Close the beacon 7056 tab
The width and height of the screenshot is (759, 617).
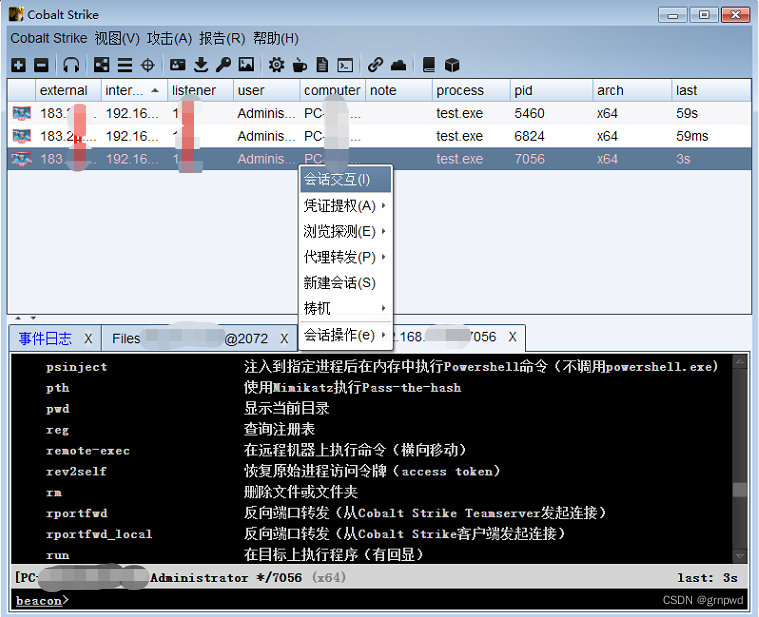[x=513, y=337]
